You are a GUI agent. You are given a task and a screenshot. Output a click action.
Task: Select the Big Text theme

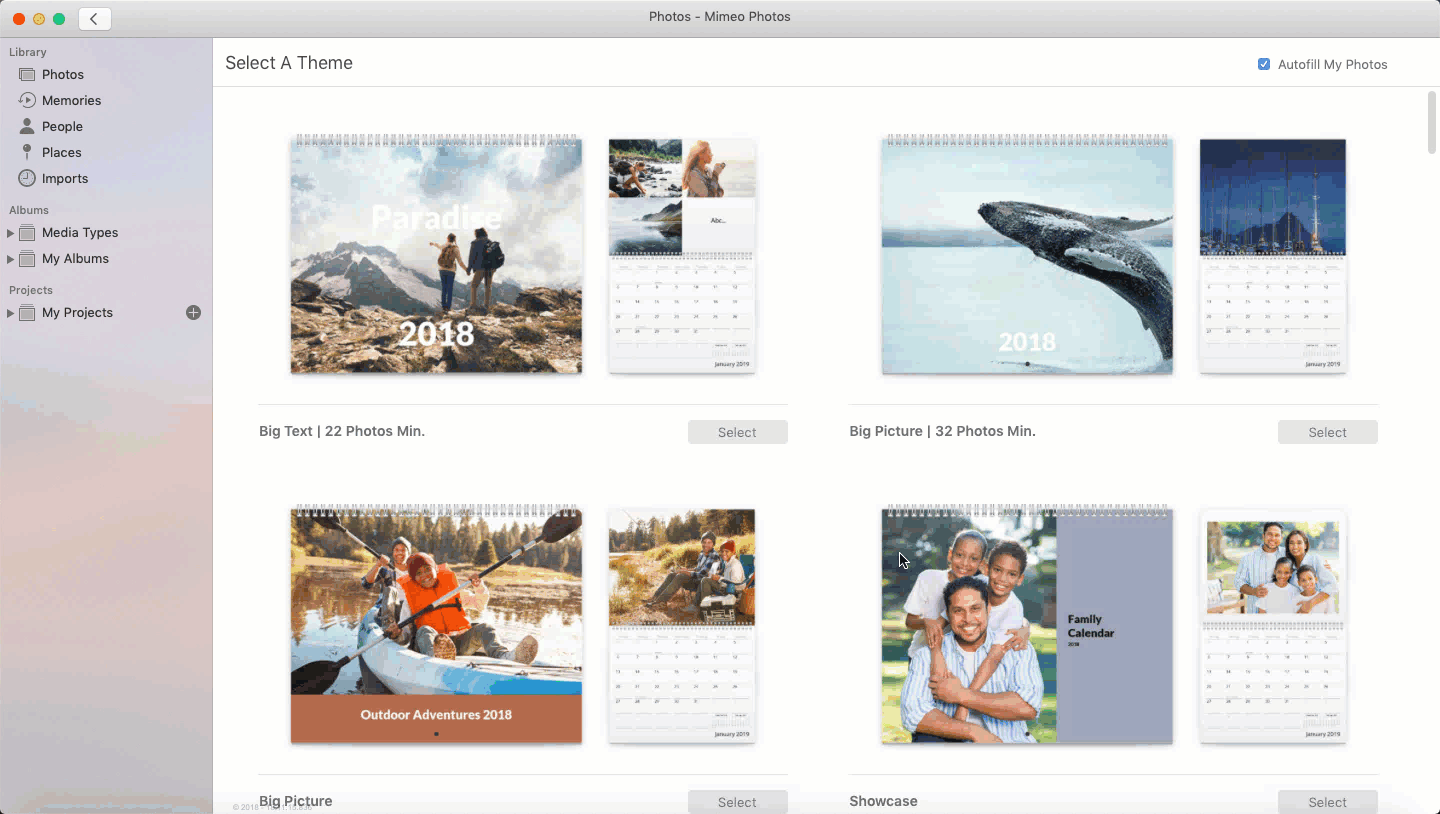tap(738, 432)
